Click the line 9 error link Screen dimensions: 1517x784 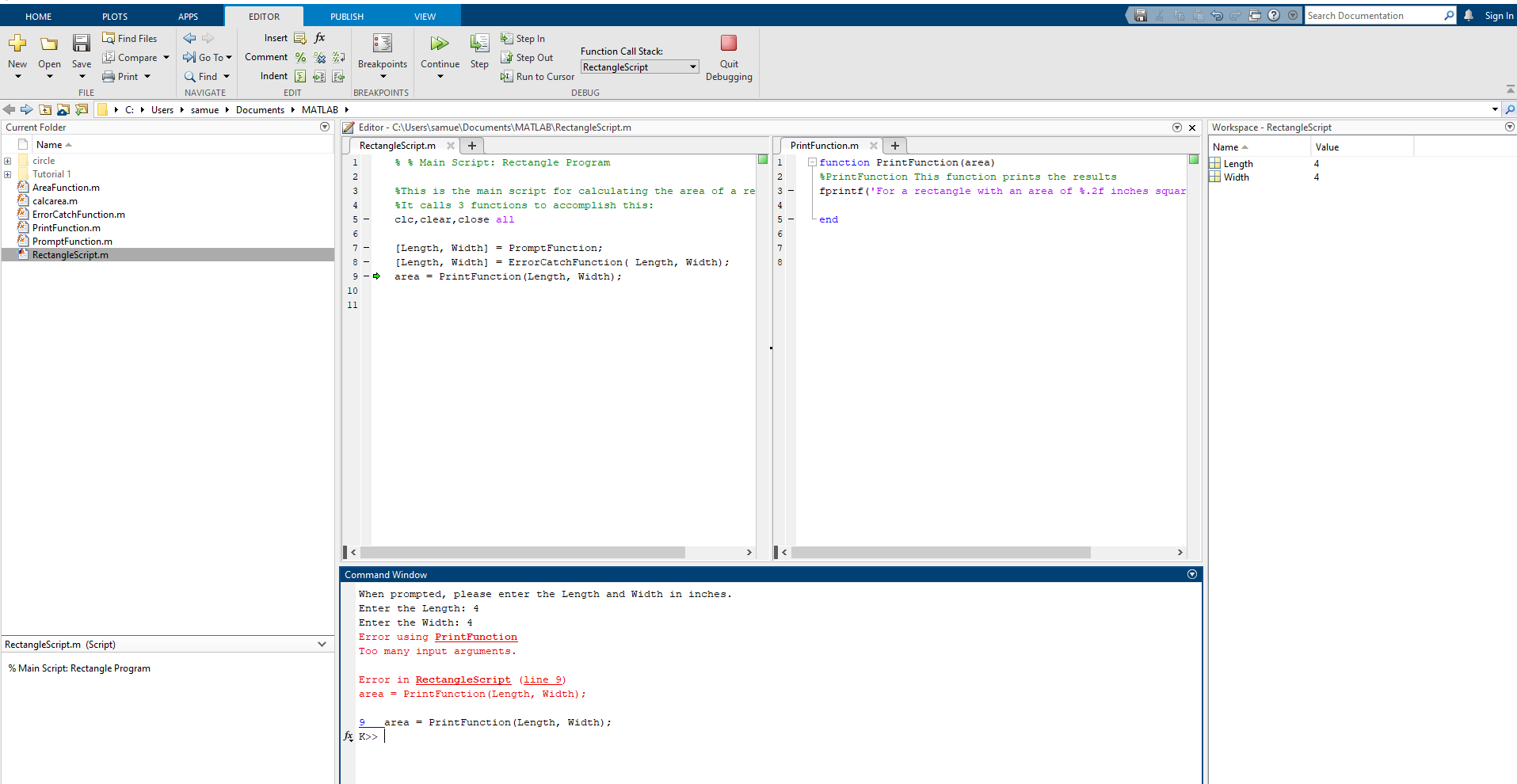pyautogui.click(x=543, y=679)
